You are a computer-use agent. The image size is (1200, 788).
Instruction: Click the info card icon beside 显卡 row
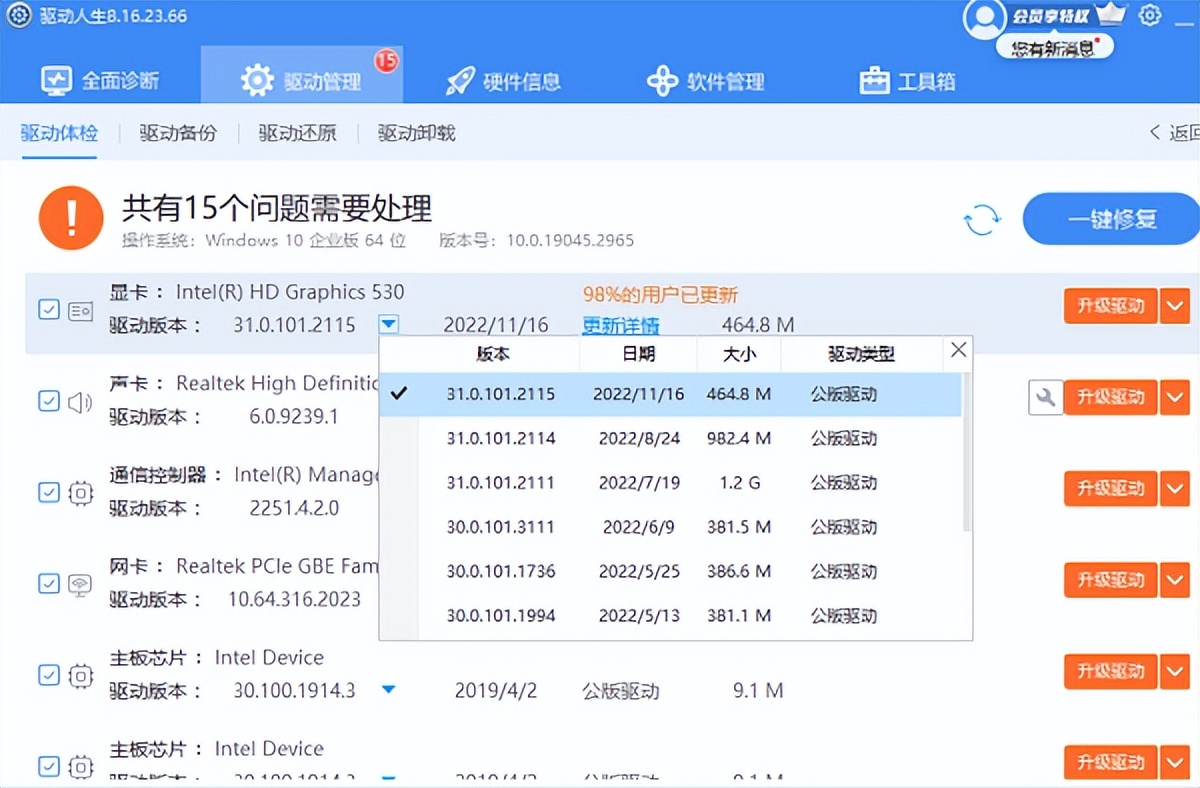(x=80, y=310)
